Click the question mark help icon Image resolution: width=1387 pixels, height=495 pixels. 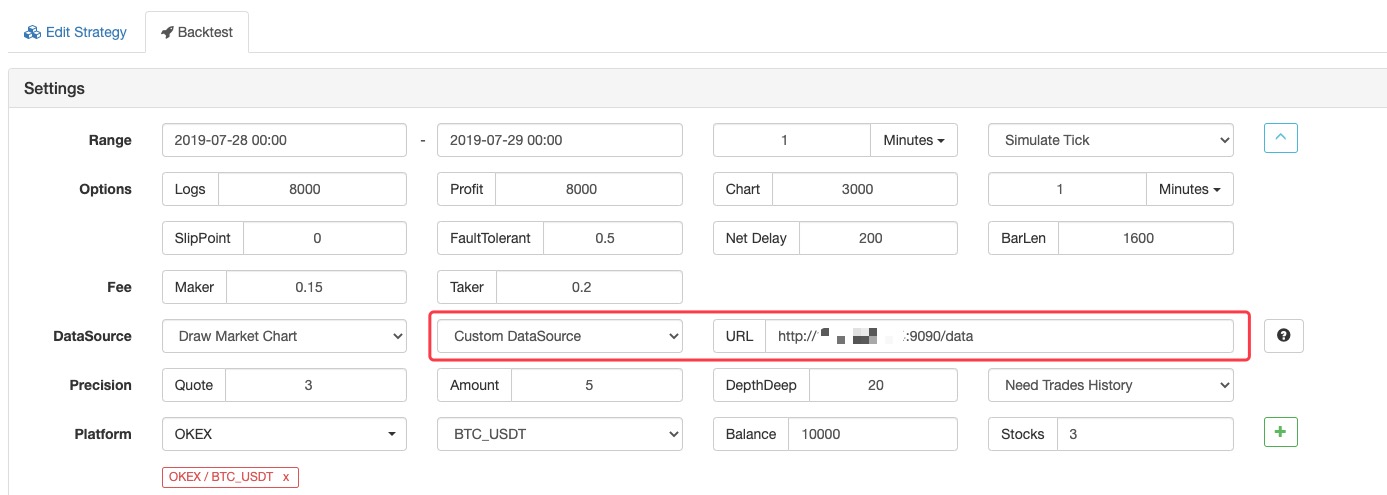point(1283,336)
